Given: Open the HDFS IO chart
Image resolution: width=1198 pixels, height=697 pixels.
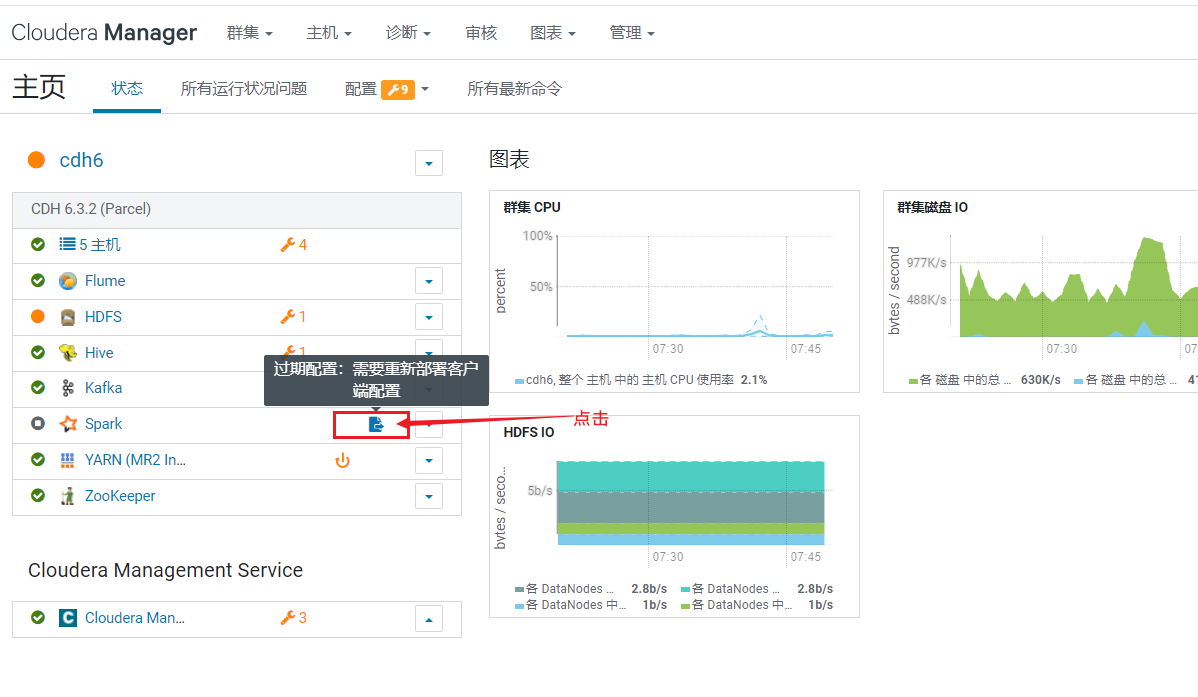Looking at the screenshot, I should 675,516.
